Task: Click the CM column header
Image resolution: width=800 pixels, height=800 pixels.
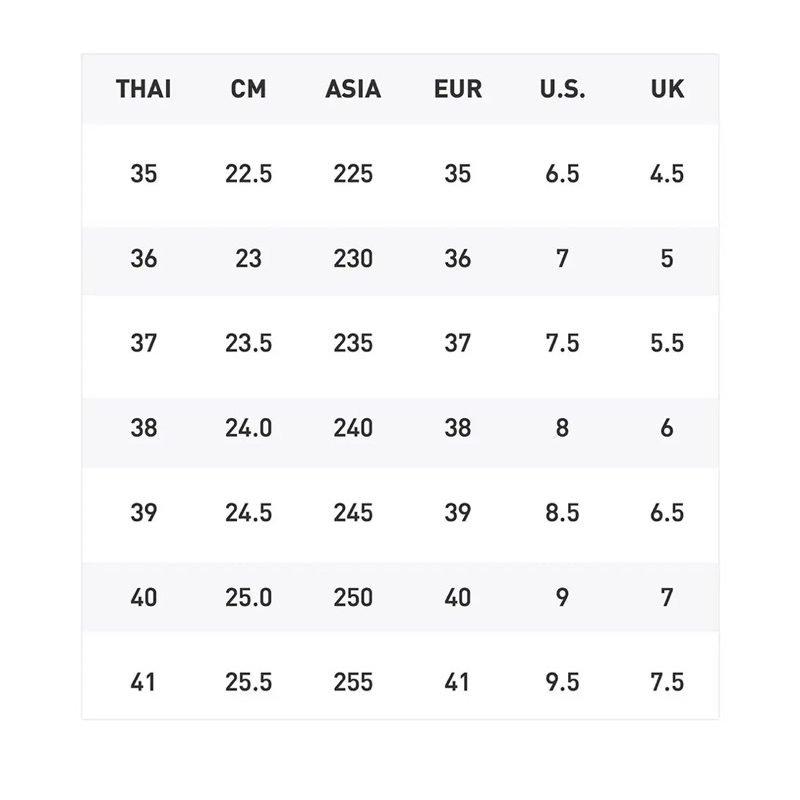Action: pos(248,89)
